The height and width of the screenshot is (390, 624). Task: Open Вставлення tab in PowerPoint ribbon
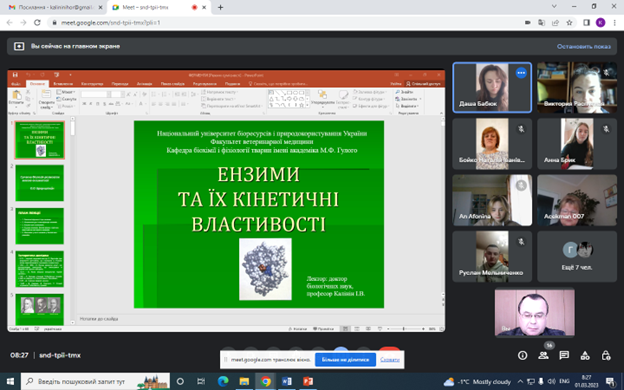point(63,84)
